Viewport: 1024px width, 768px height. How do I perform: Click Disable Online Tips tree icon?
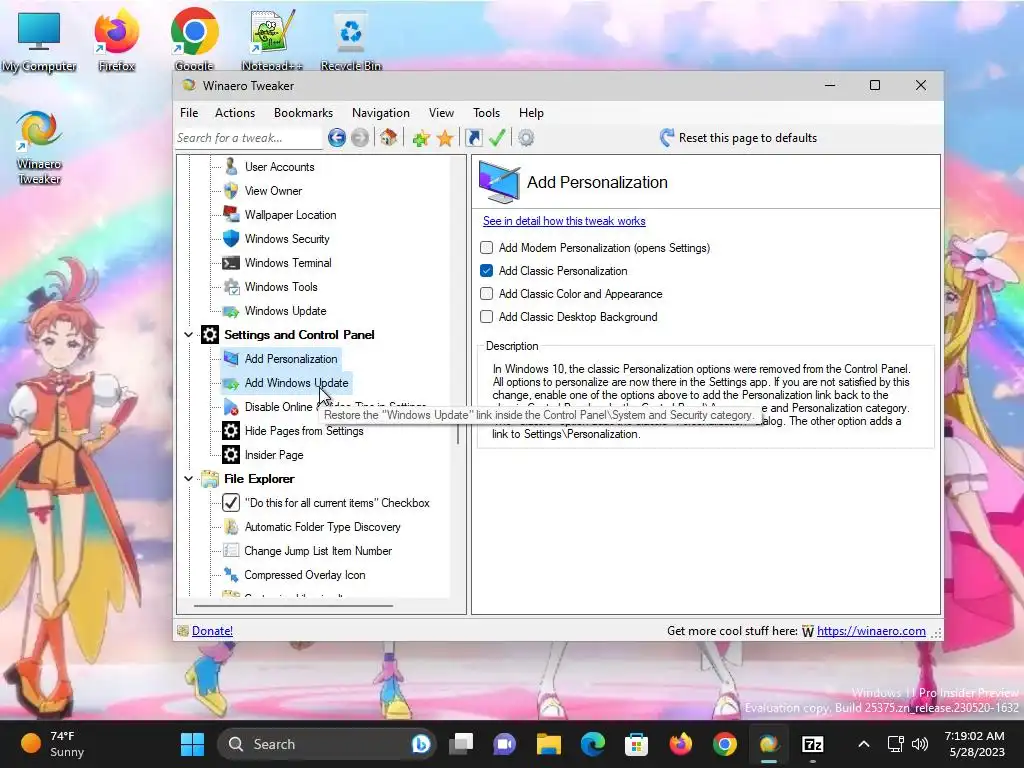click(231, 407)
